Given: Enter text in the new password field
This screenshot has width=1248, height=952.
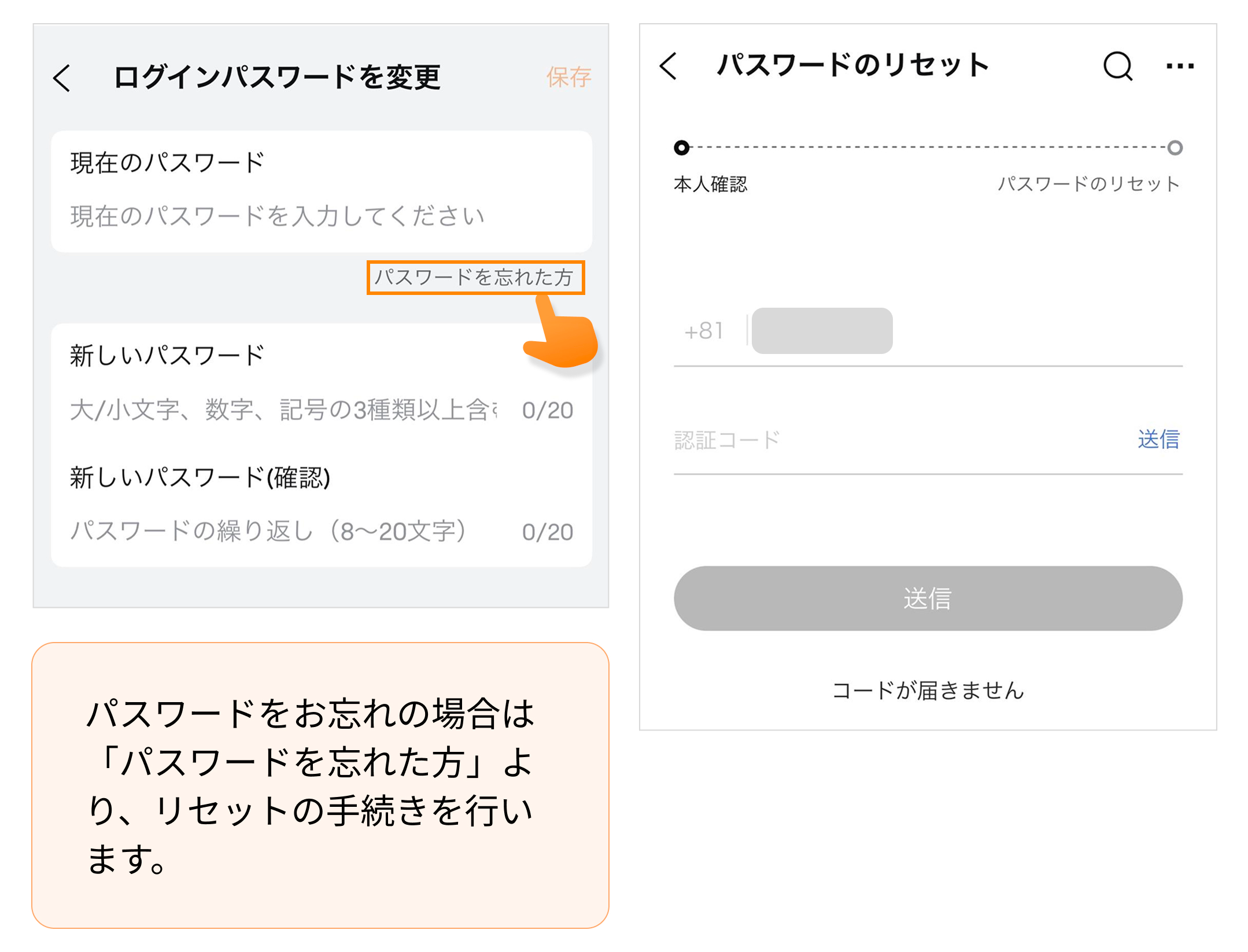Looking at the screenshot, I should [283, 410].
